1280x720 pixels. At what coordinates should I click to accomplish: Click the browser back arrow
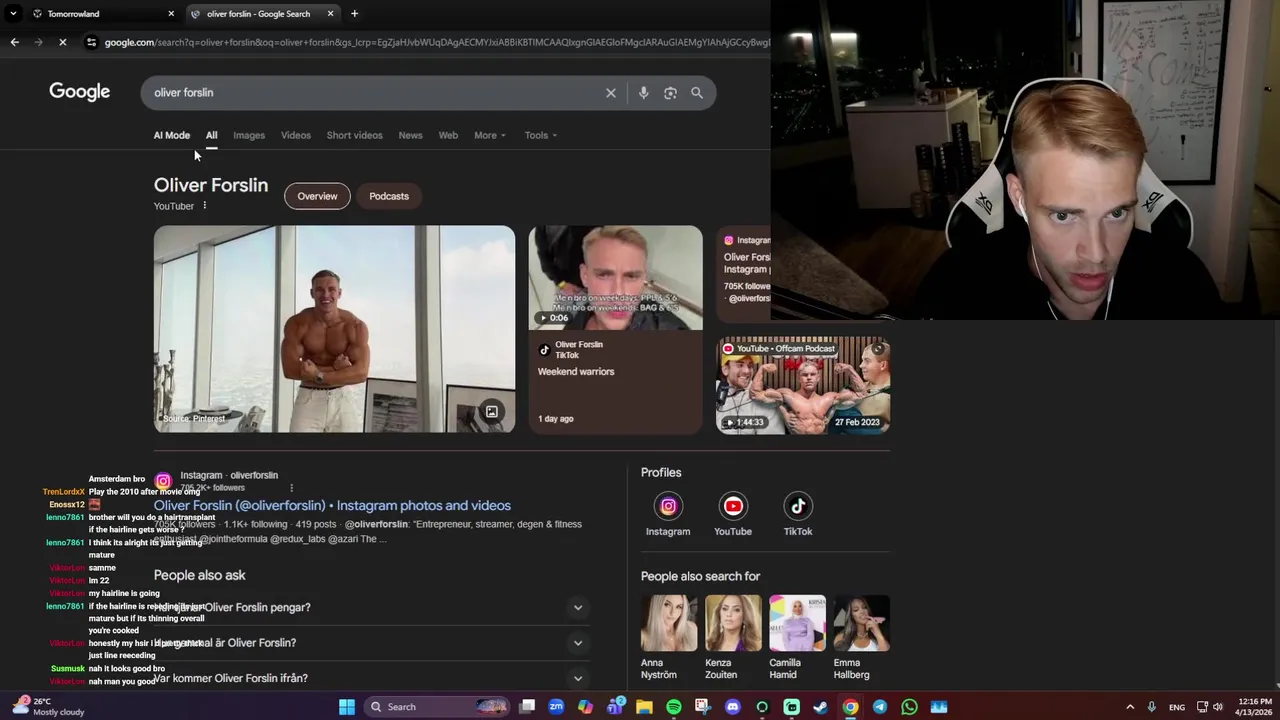coord(14,42)
